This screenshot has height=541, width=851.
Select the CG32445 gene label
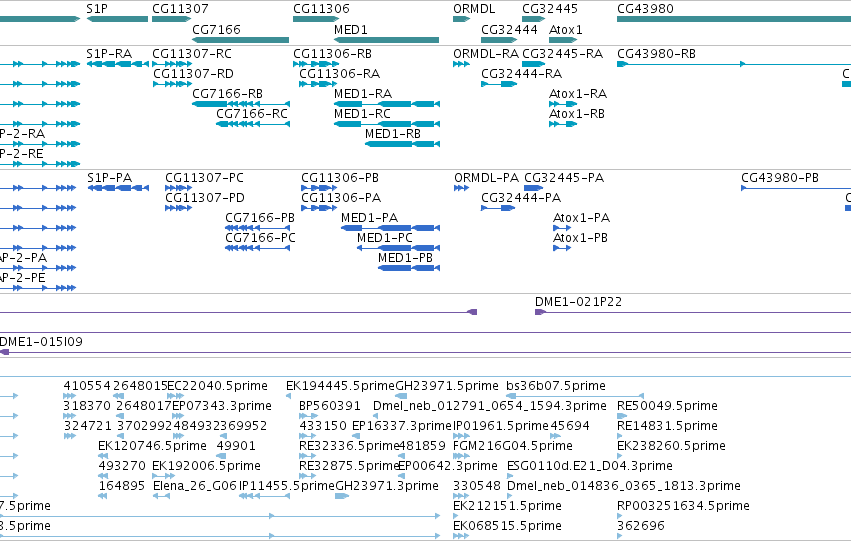coord(550,9)
